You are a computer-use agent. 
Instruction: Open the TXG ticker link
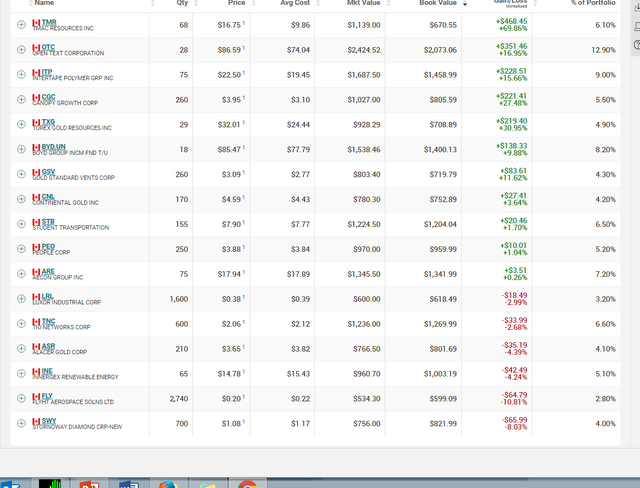pyautogui.click(x=48, y=122)
